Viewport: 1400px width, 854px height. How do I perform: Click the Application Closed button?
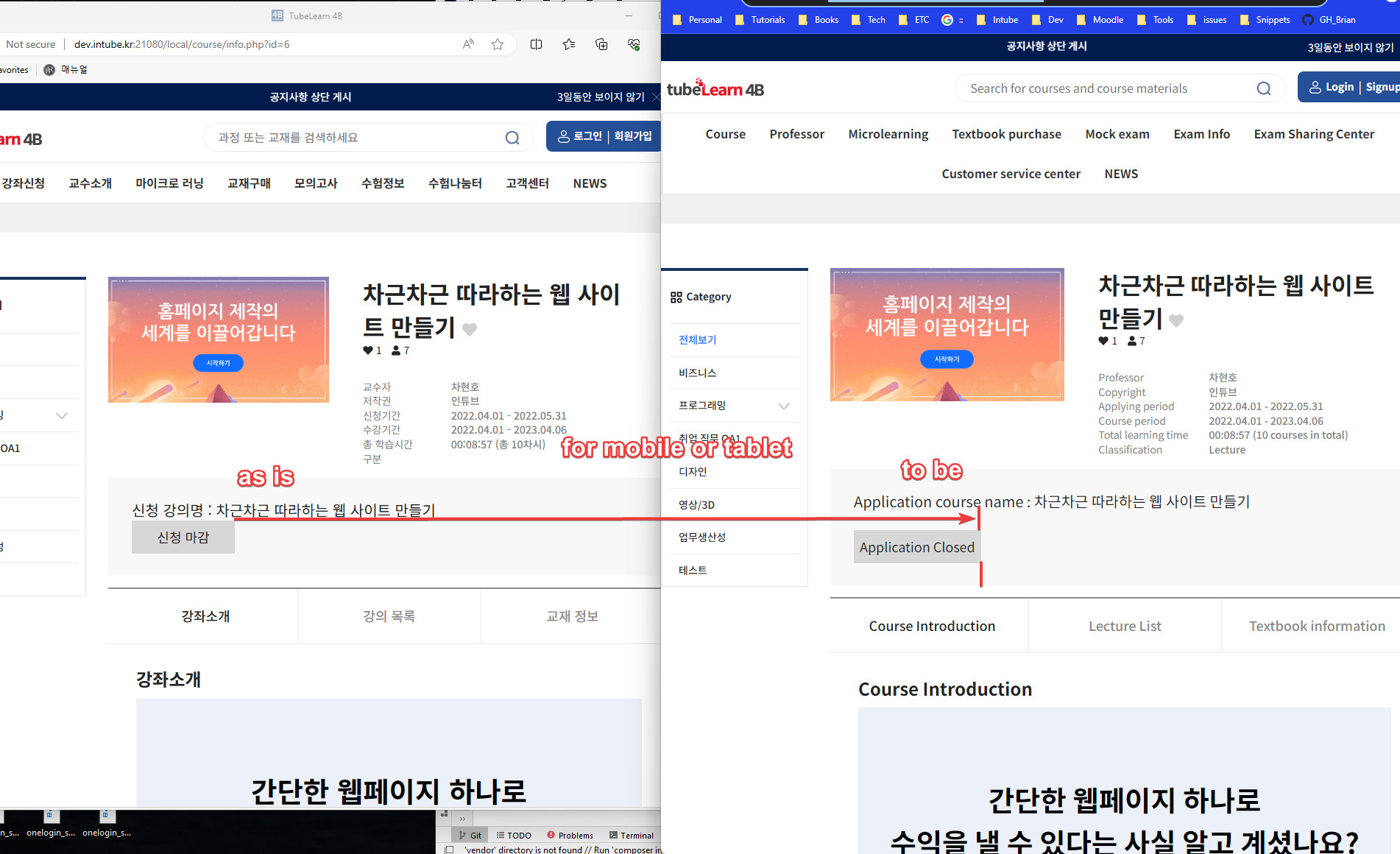(916, 547)
